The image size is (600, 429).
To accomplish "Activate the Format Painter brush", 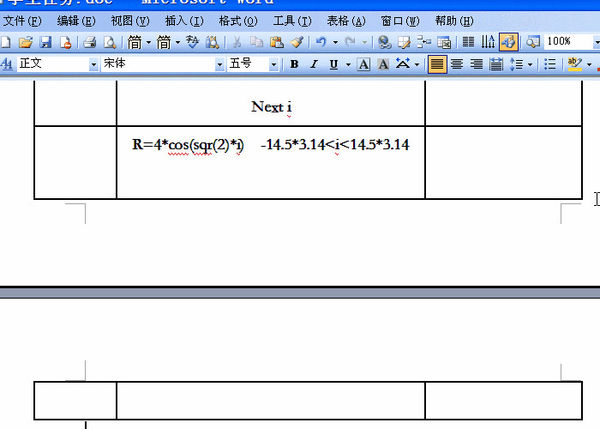I will (297, 42).
